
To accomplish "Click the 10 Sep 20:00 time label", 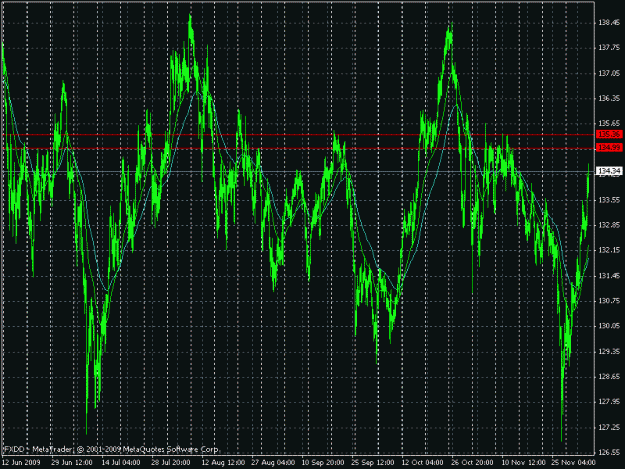I will point(323,463).
